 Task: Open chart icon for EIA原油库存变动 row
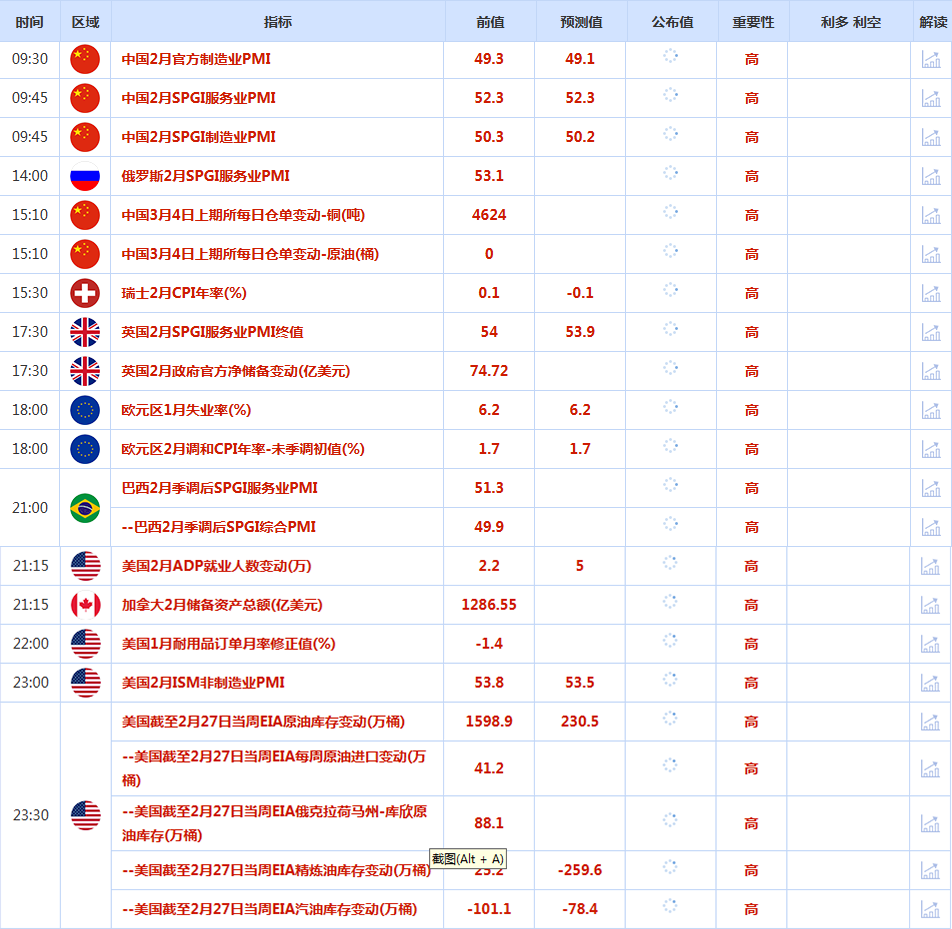[930, 722]
